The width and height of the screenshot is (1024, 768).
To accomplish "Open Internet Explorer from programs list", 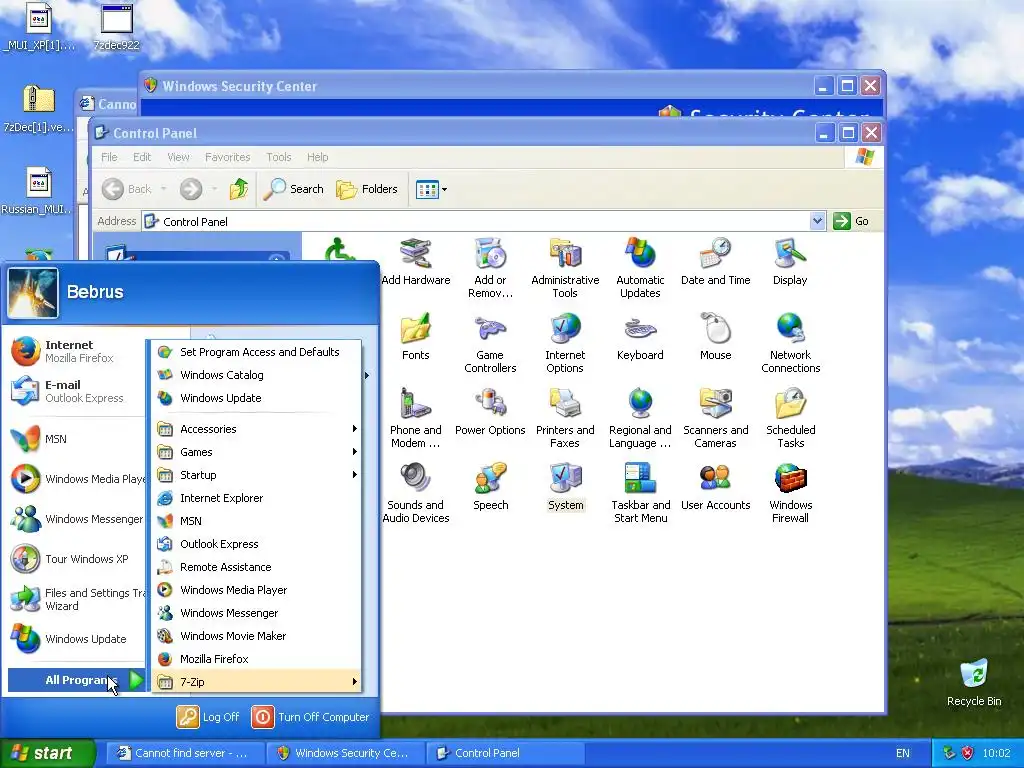I will [x=258, y=498].
